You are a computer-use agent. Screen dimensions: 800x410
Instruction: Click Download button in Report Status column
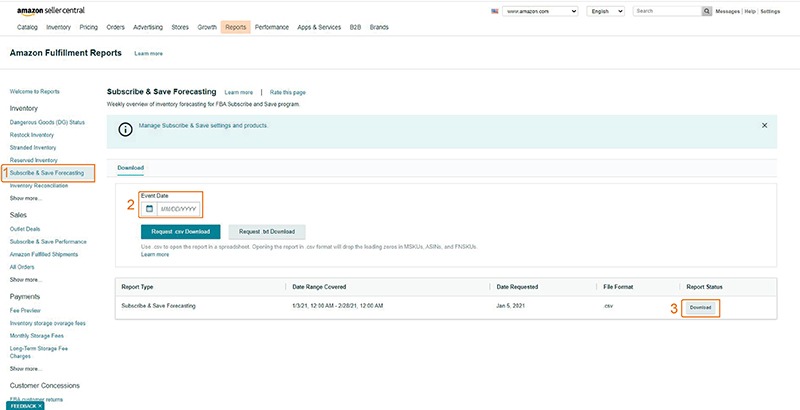pyautogui.click(x=700, y=308)
